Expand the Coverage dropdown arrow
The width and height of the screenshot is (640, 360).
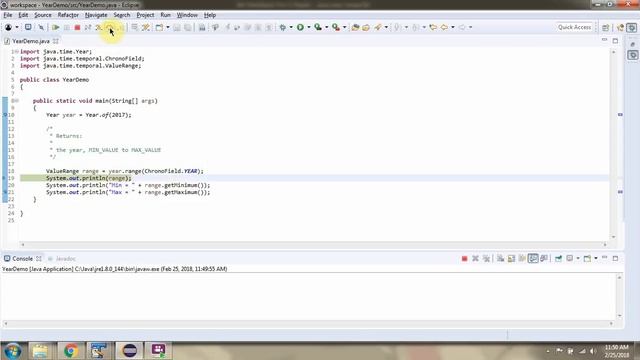(x=327, y=27)
